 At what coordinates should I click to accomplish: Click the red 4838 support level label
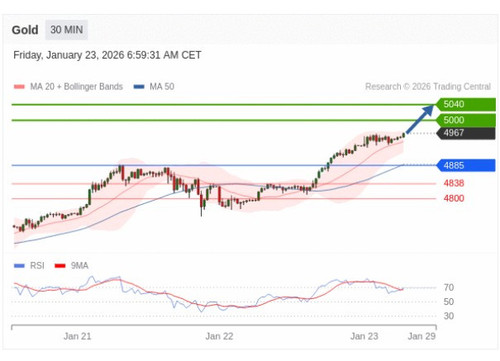(x=454, y=183)
